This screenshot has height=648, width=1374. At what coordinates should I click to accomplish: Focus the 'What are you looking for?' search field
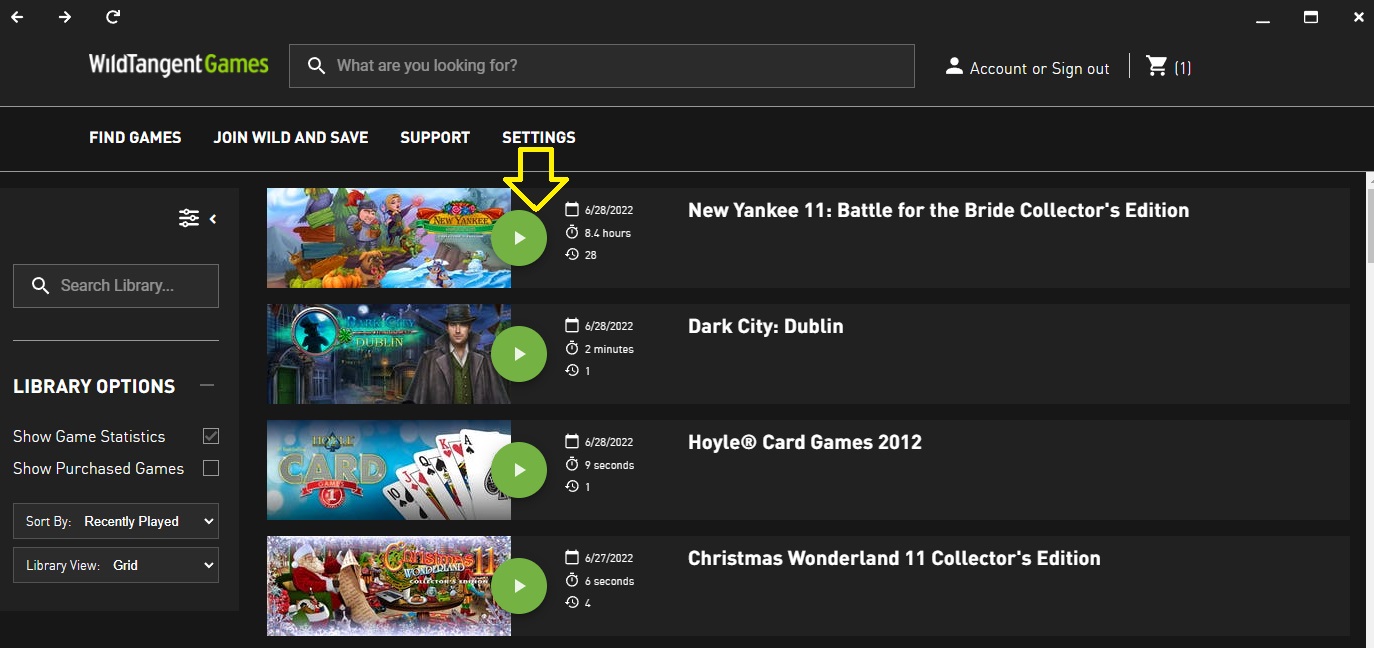pos(602,66)
